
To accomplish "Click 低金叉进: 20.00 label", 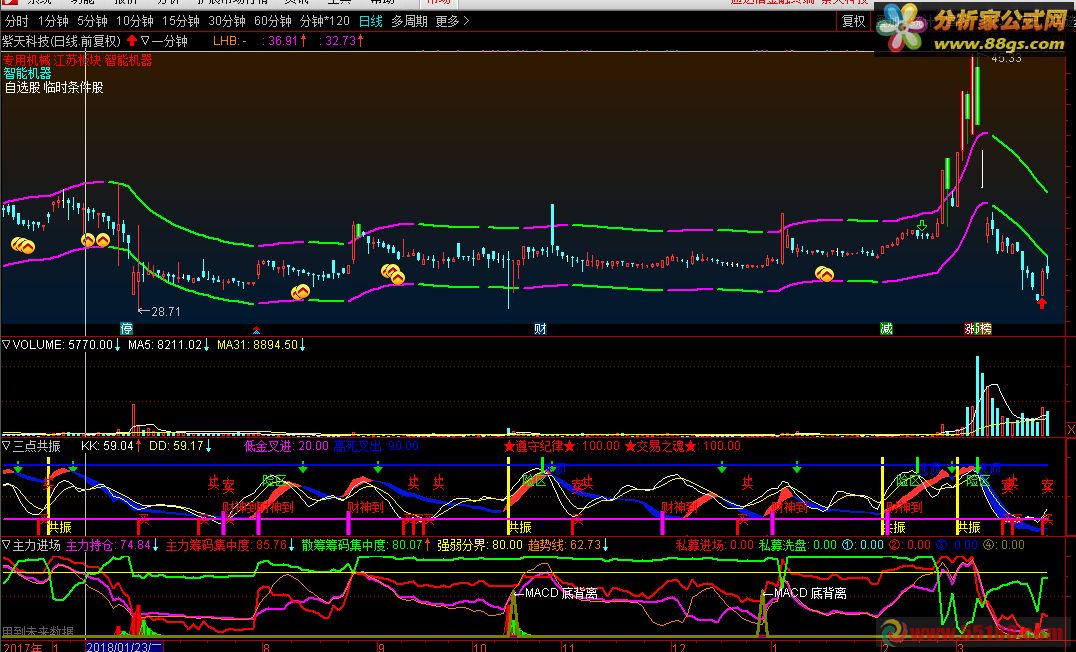I will pos(286,446).
